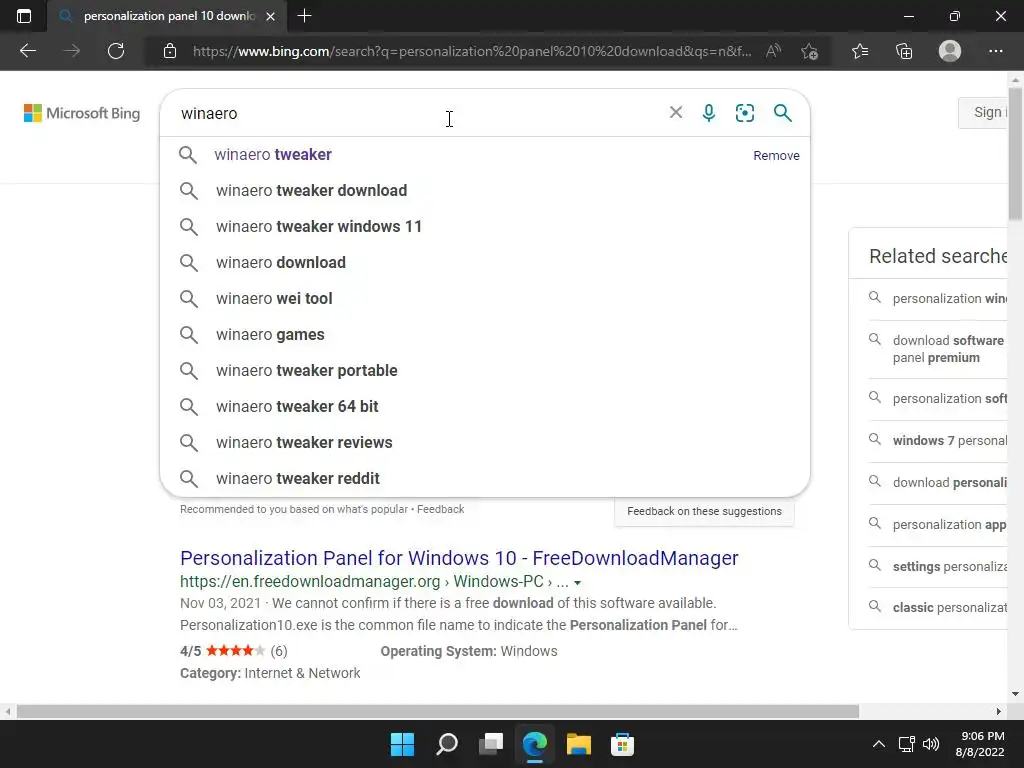Submit search with magnifier icon

(782, 113)
